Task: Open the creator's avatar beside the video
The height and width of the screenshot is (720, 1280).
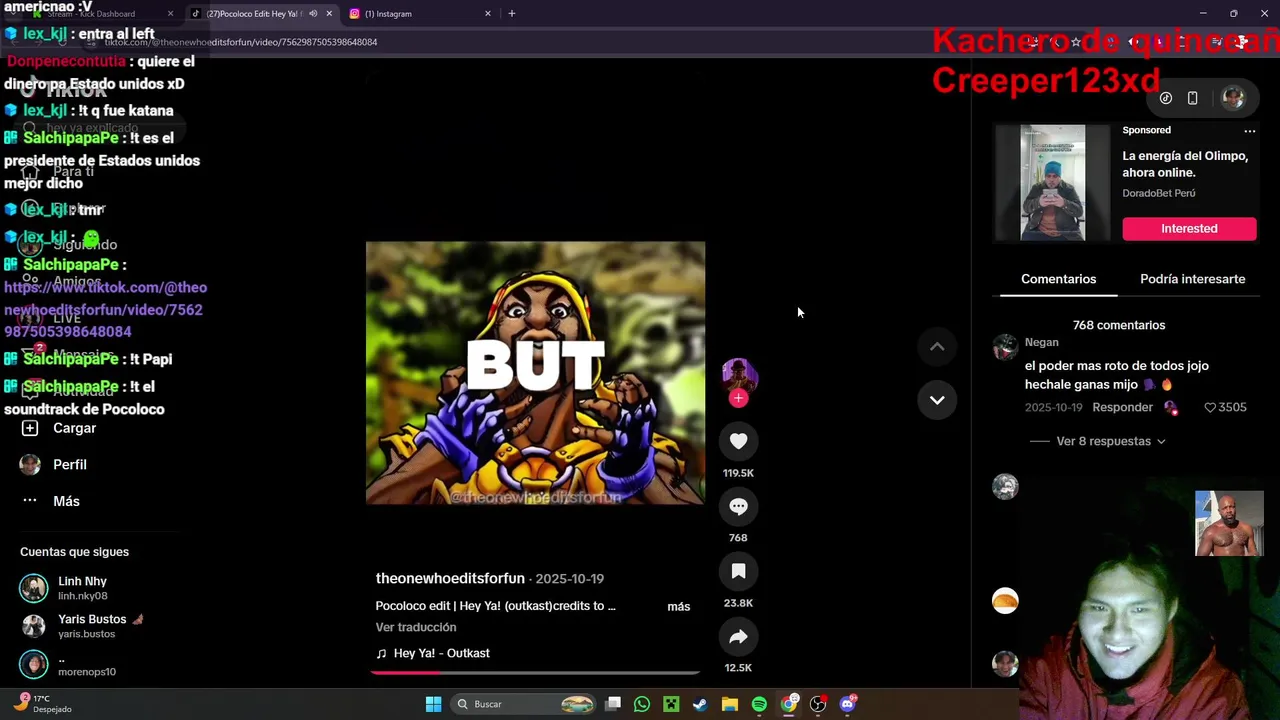Action: tap(739, 376)
